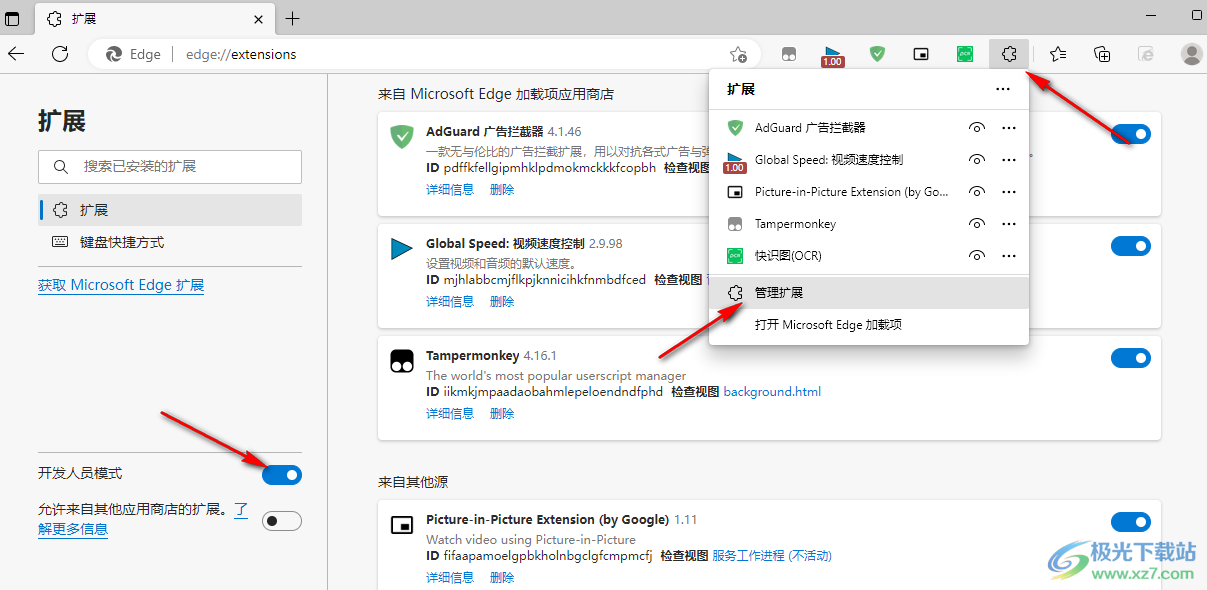Open the 获取 Microsoft Edge 扩展 link
This screenshot has width=1207, height=590.
pos(121,285)
